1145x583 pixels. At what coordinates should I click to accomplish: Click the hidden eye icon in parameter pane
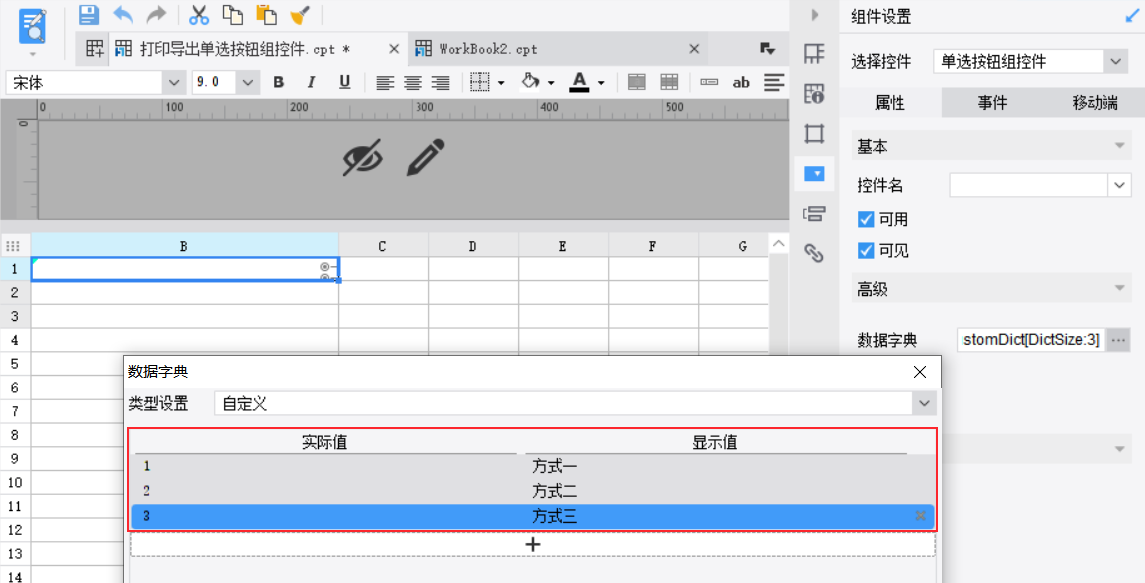[x=363, y=158]
